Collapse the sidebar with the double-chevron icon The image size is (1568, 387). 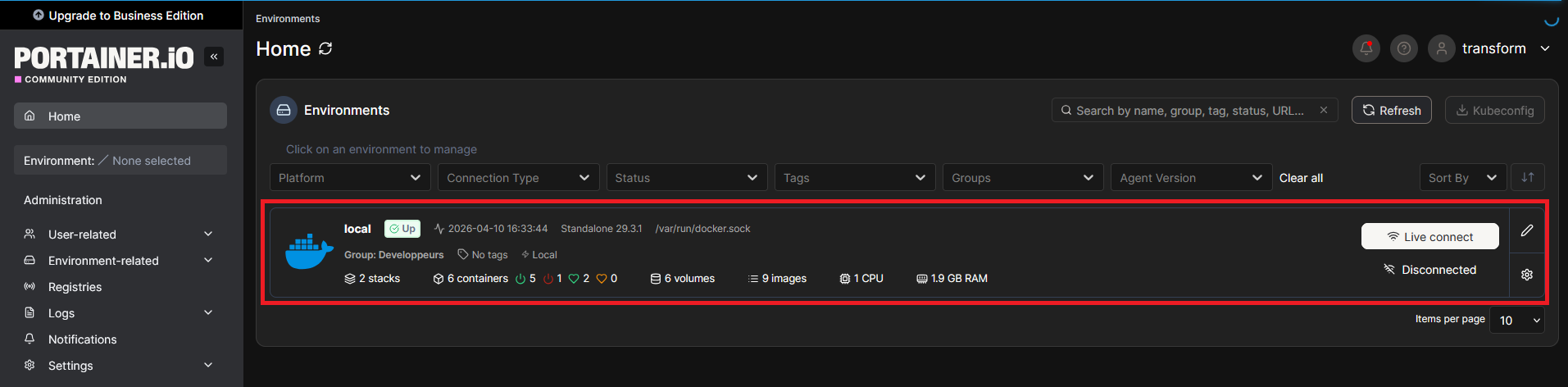(214, 57)
